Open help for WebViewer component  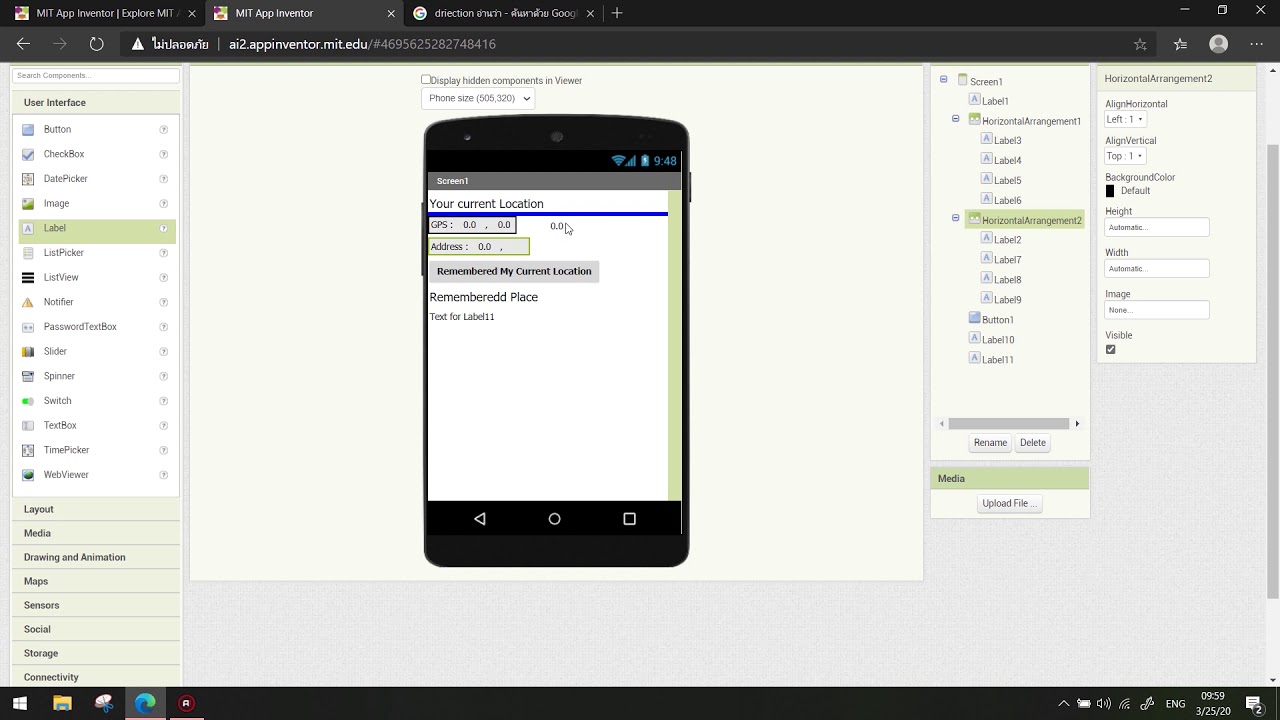click(x=163, y=475)
